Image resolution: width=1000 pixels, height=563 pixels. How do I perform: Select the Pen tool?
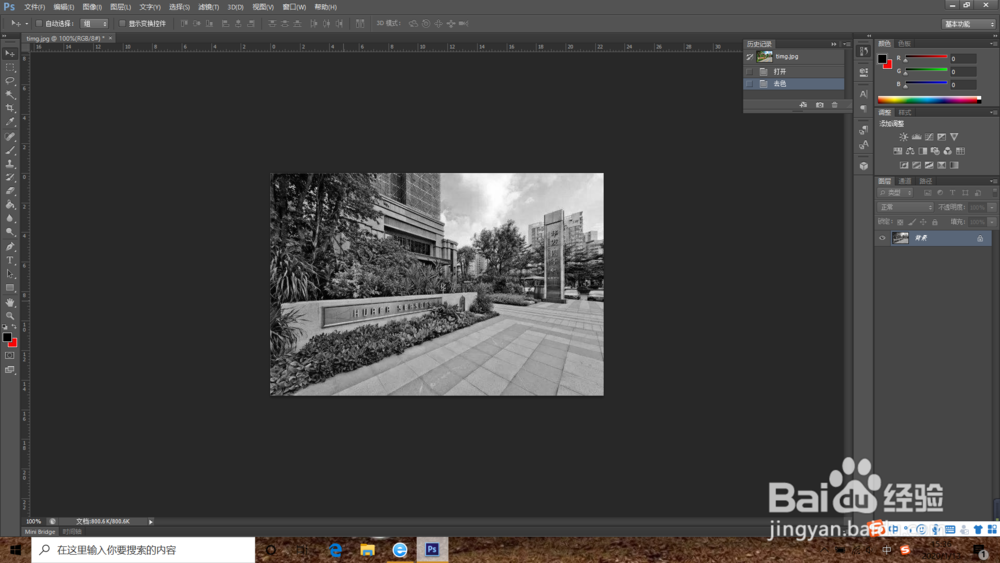point(10,247)
